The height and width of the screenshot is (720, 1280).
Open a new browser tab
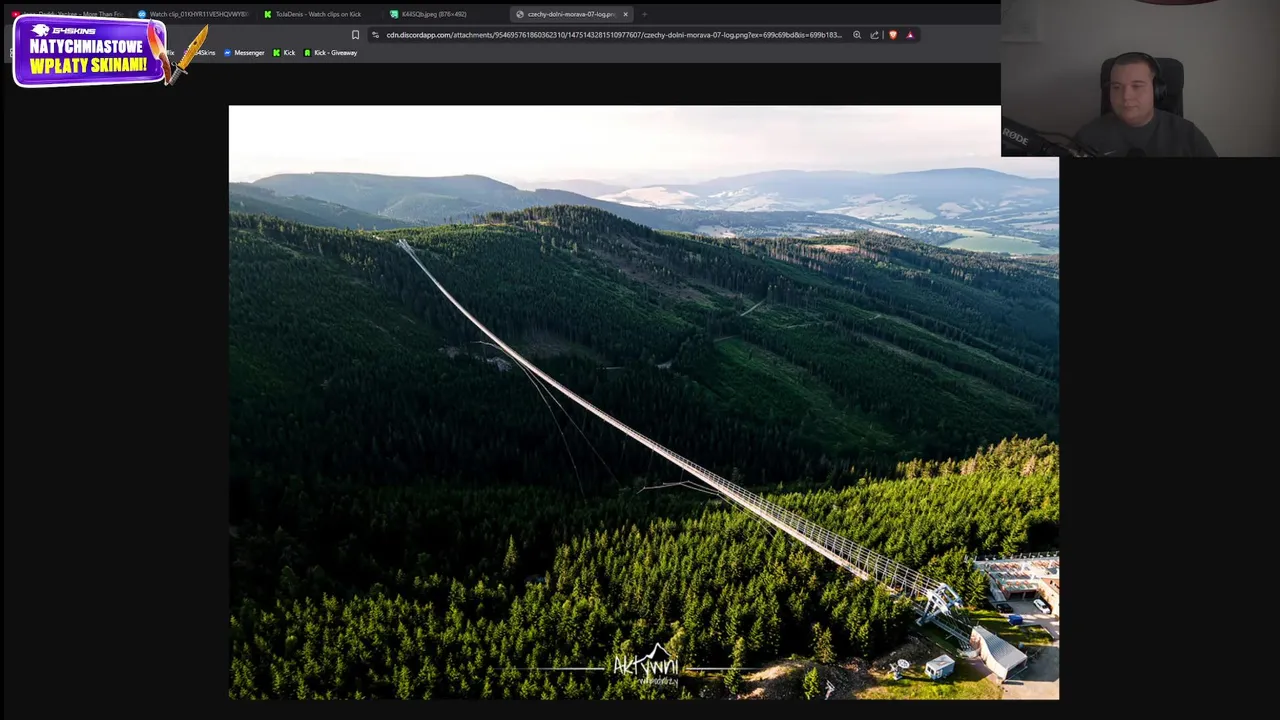coord(645,14)
